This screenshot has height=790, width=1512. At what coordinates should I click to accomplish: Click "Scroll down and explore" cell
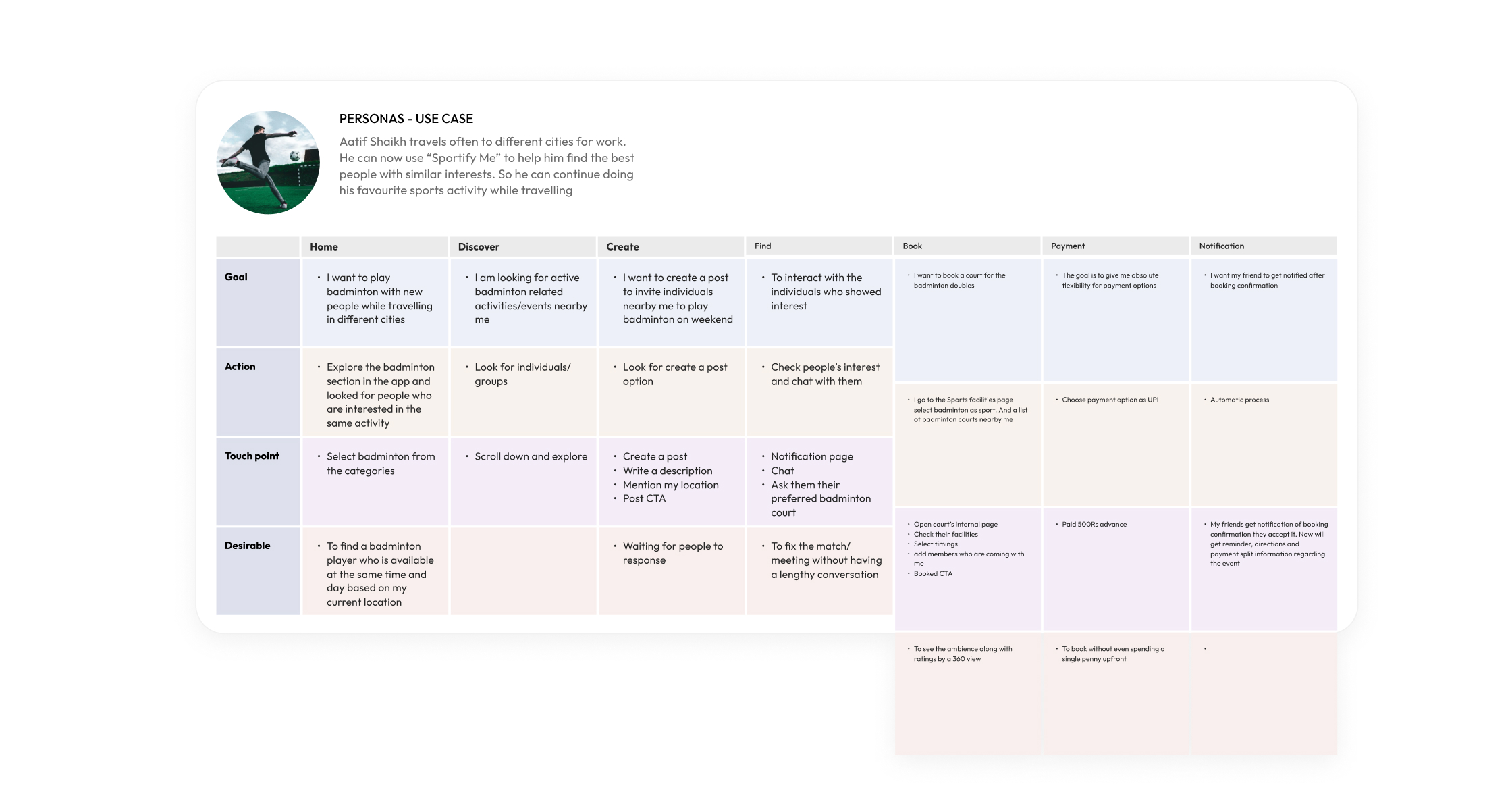531,457
